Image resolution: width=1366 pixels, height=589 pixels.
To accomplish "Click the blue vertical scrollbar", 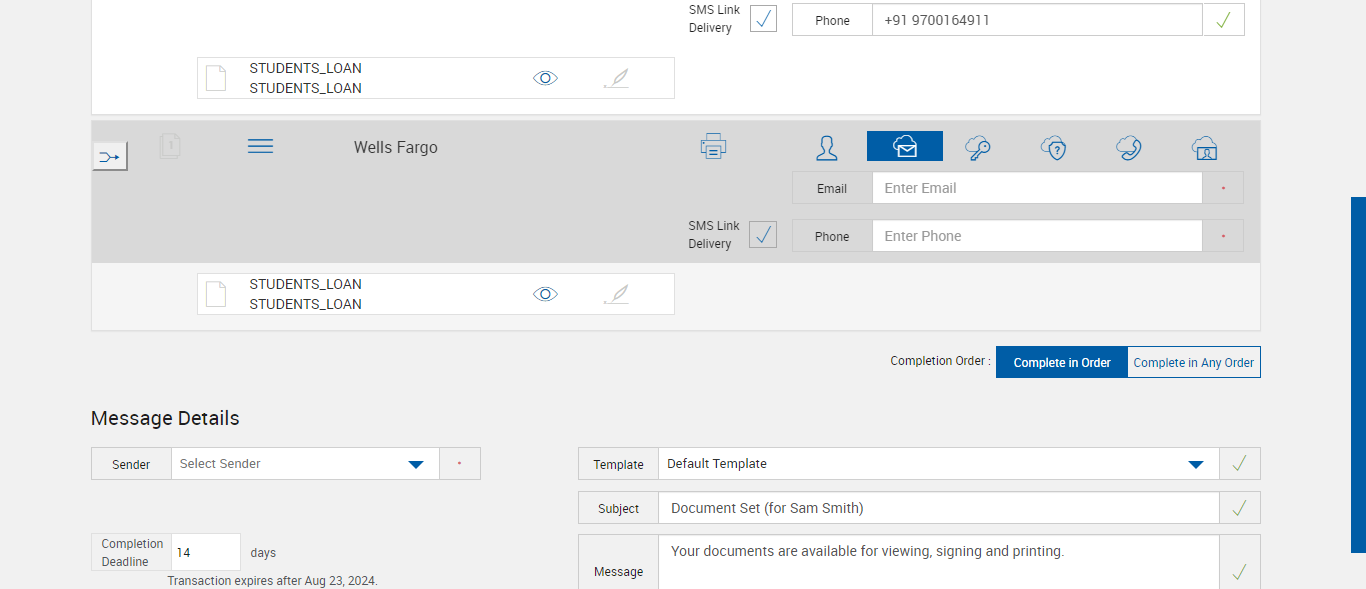I will coord(1358,374).
